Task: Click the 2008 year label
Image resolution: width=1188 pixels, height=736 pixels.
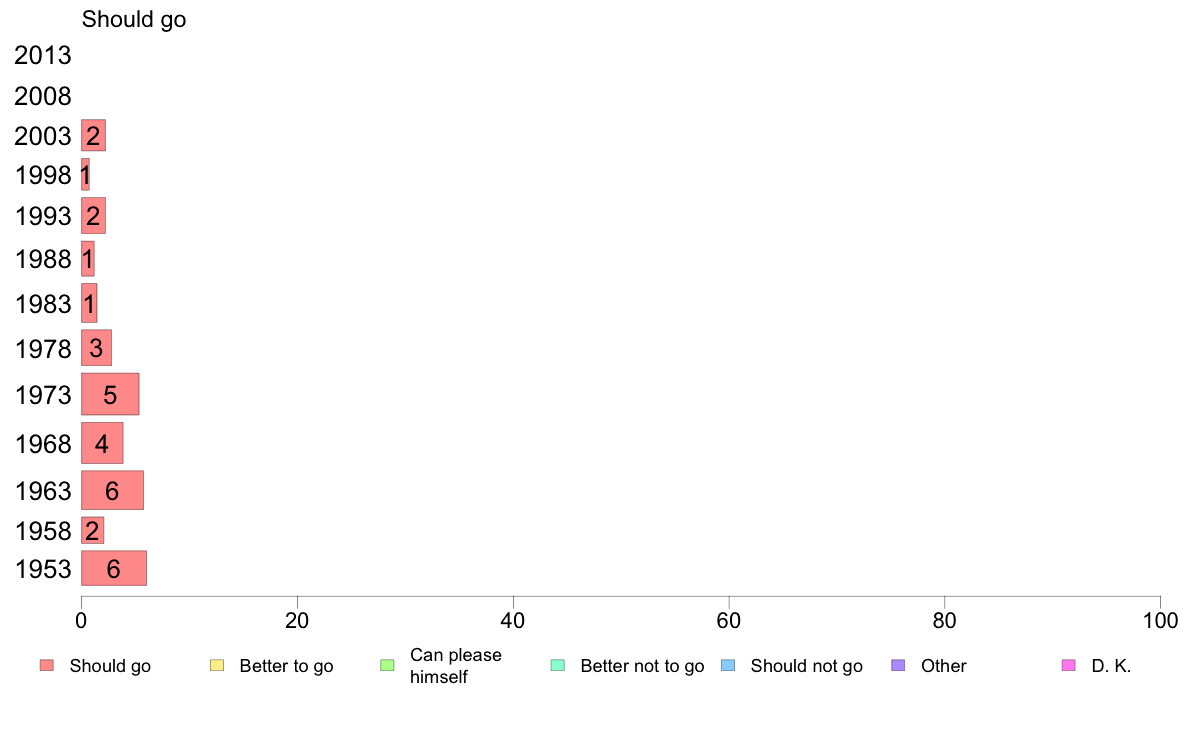Action: (x=42, y=96)
